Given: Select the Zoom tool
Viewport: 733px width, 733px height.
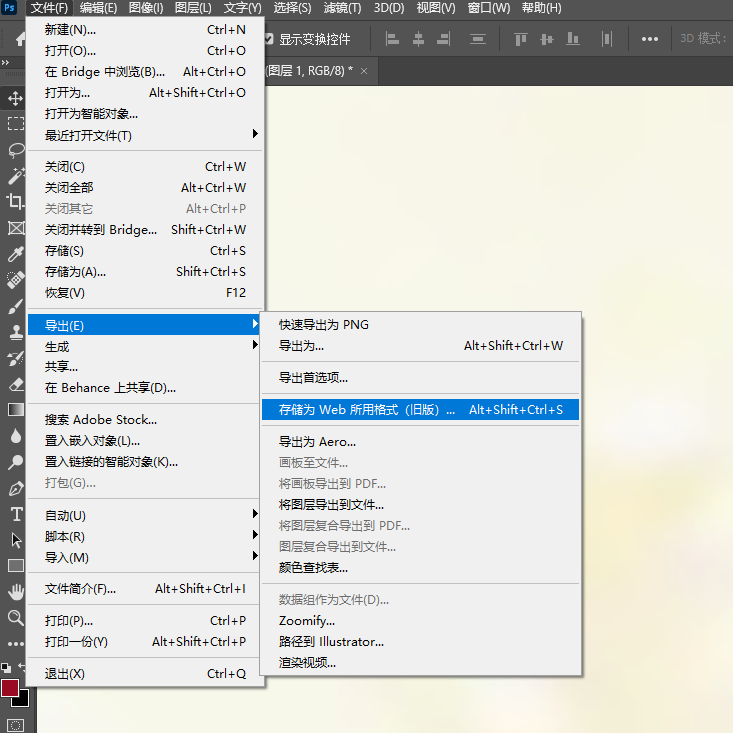Looking at the screenshot, I should pyautogui.click(x=15, y=618).
